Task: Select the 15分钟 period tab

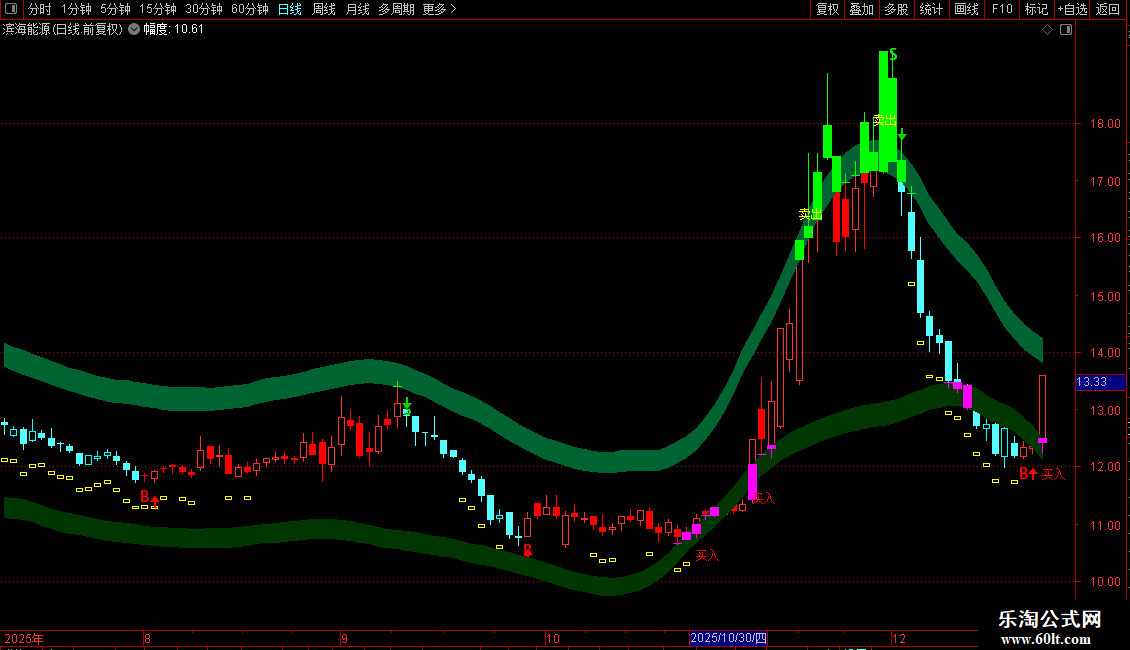Action: [158, 9]
